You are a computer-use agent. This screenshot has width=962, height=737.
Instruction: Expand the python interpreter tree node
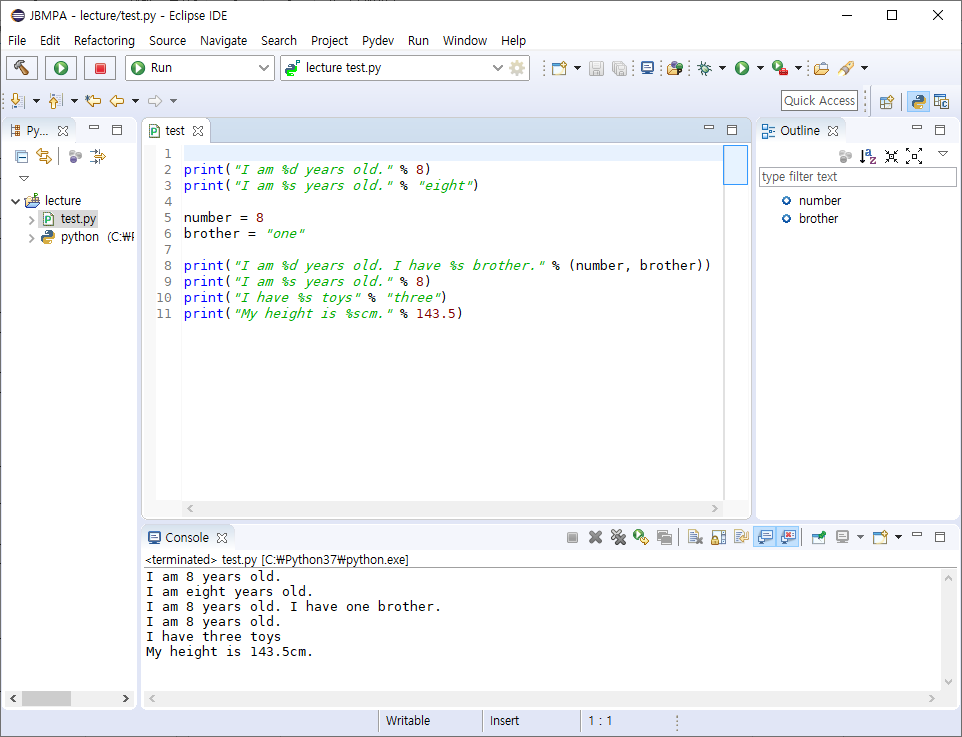31,237
